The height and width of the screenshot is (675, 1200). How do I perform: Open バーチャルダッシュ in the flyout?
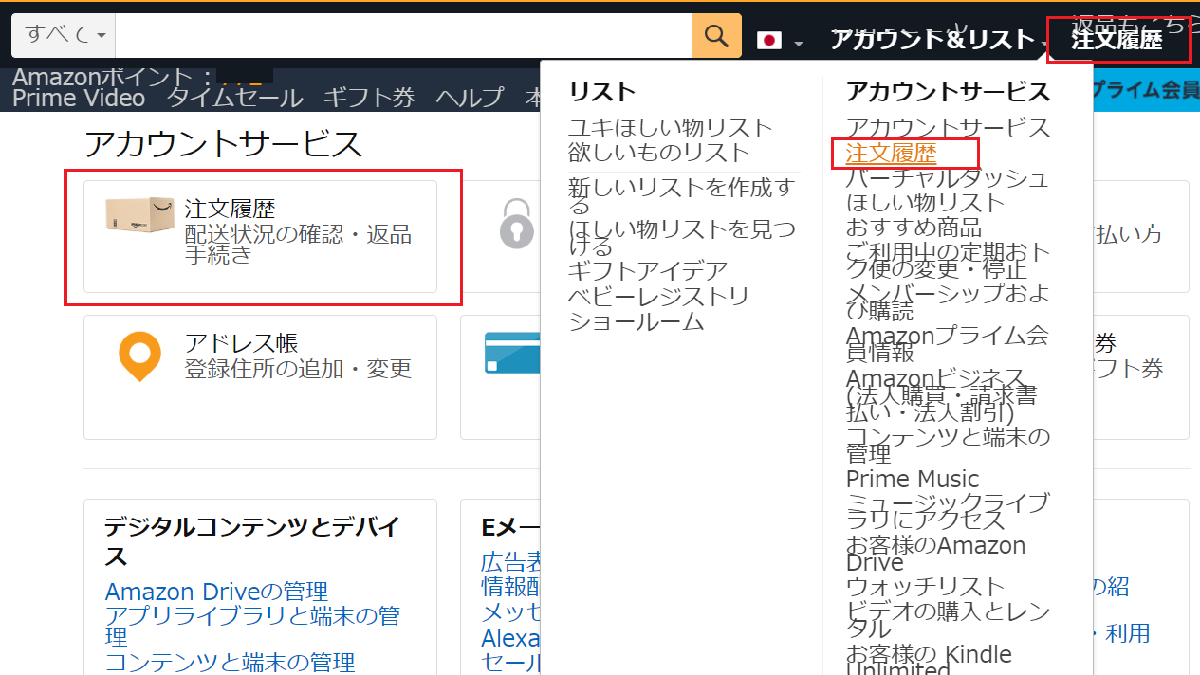click(x=947, y=178)
